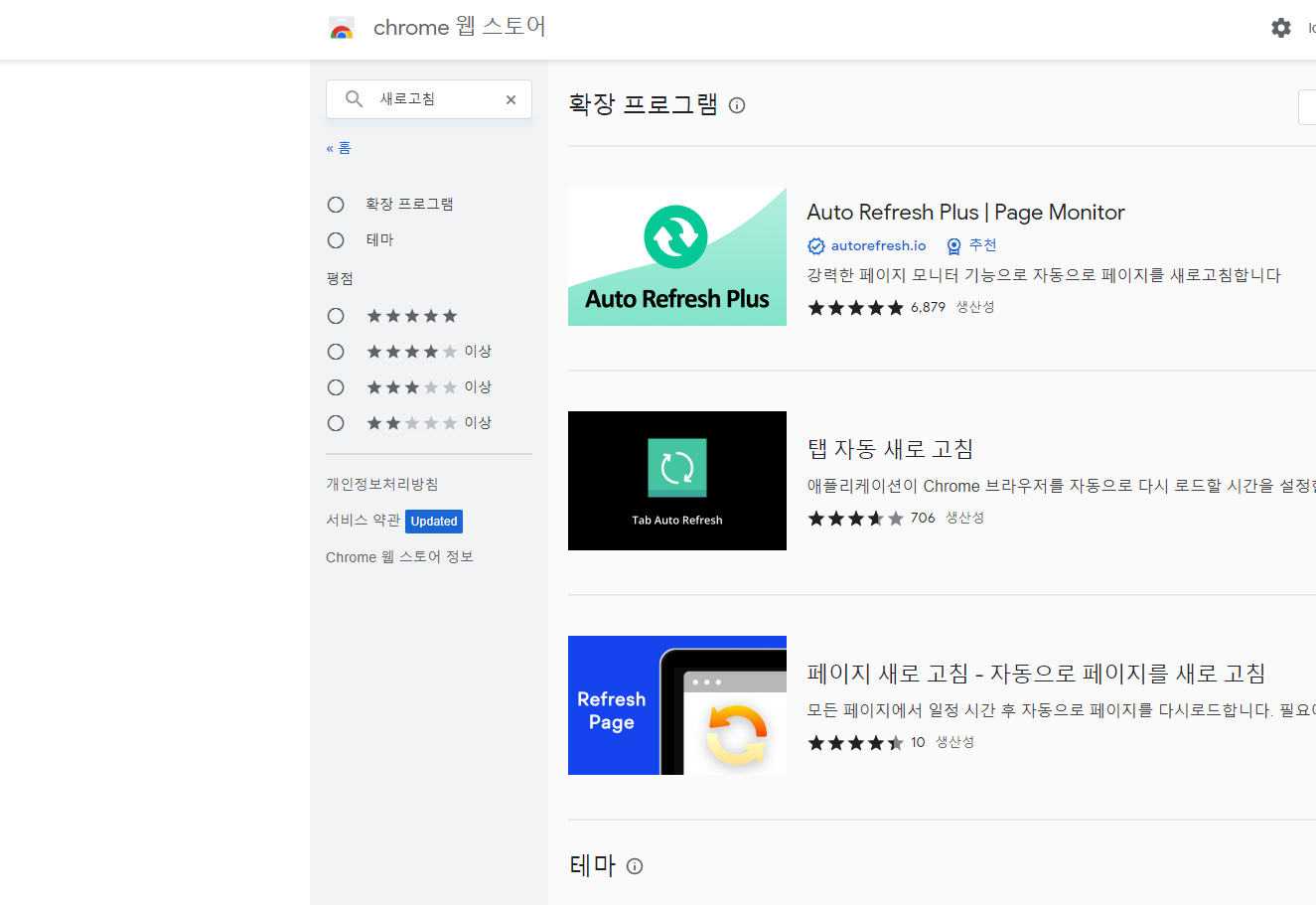Screen dimensions: 1316x905
Task: Open the Tab Auto Refresh thumbnail
Action: tap(677, 481)
